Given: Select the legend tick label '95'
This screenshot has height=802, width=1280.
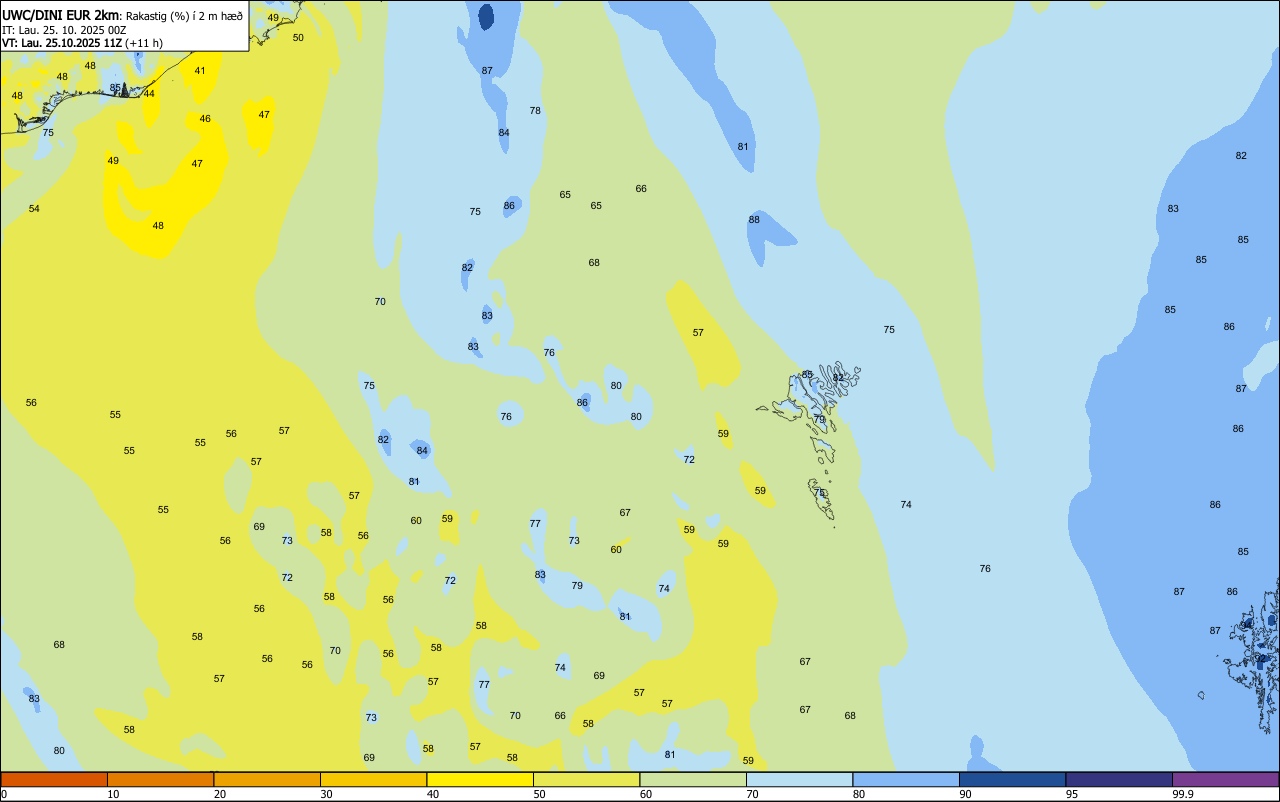Looking at the screenshot, I should (x=1072, y=794).
